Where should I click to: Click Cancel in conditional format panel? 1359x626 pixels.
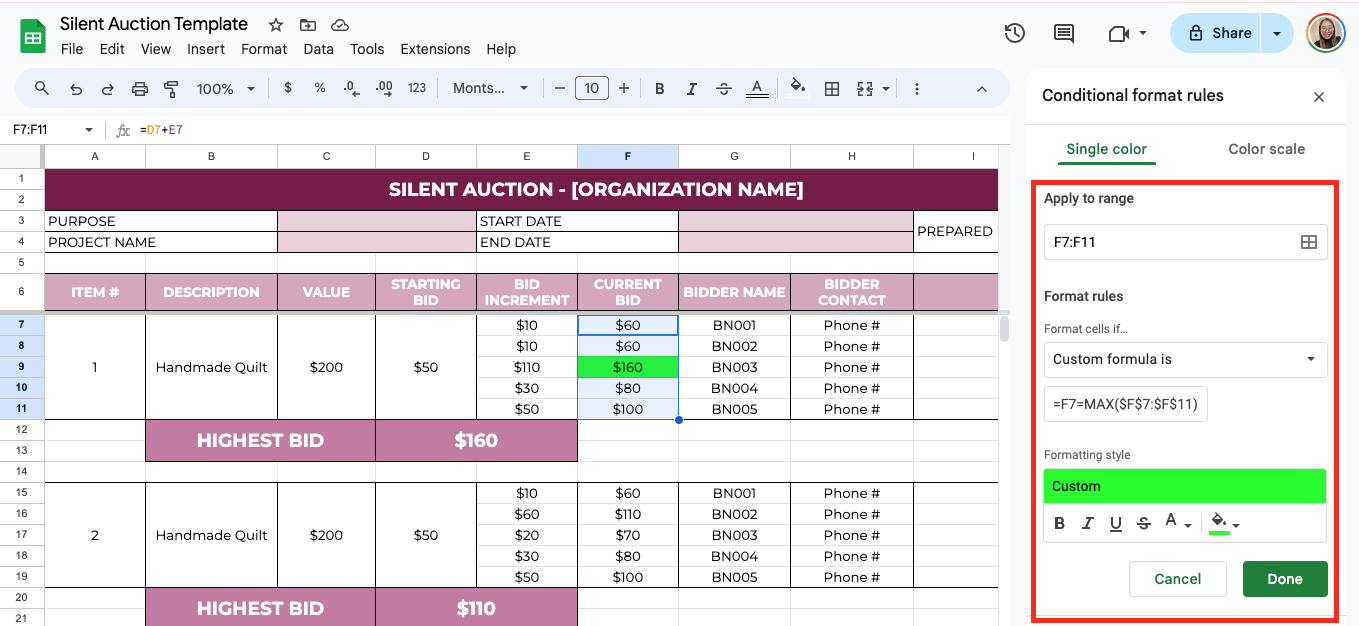1177,579
